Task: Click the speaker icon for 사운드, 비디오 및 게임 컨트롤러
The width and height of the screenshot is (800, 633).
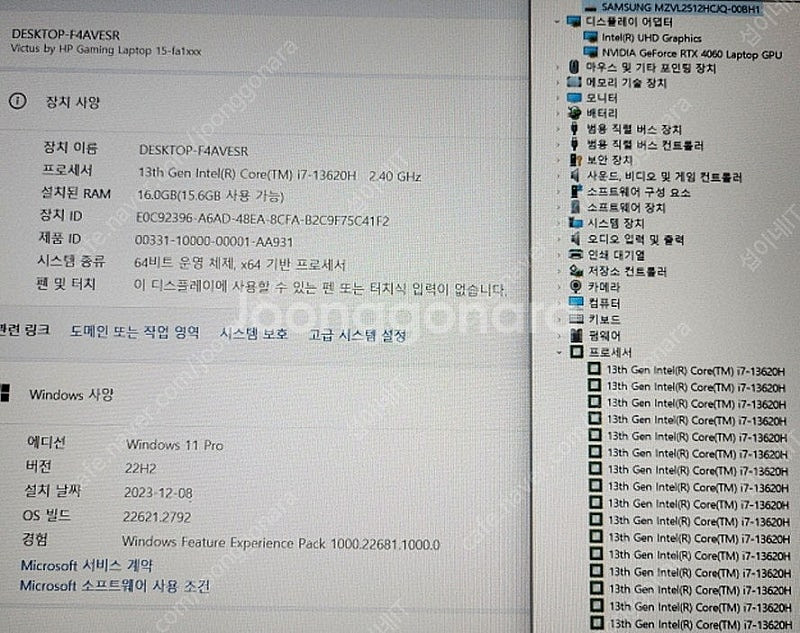Action: click(x=575, y=176)
